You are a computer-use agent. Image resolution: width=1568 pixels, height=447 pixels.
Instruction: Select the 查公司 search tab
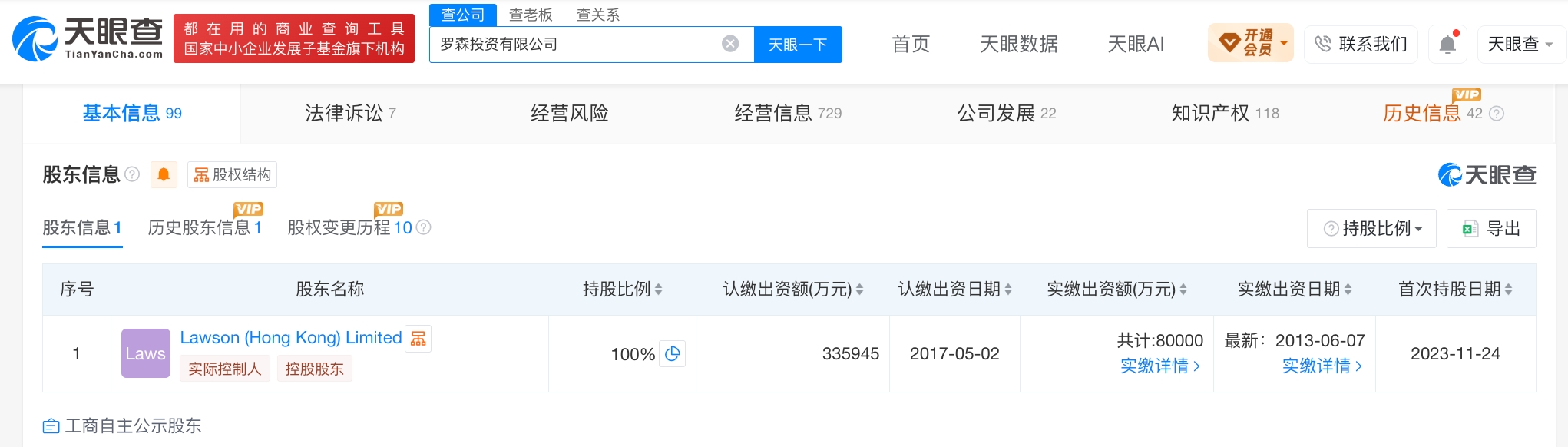tap(463, 15)
